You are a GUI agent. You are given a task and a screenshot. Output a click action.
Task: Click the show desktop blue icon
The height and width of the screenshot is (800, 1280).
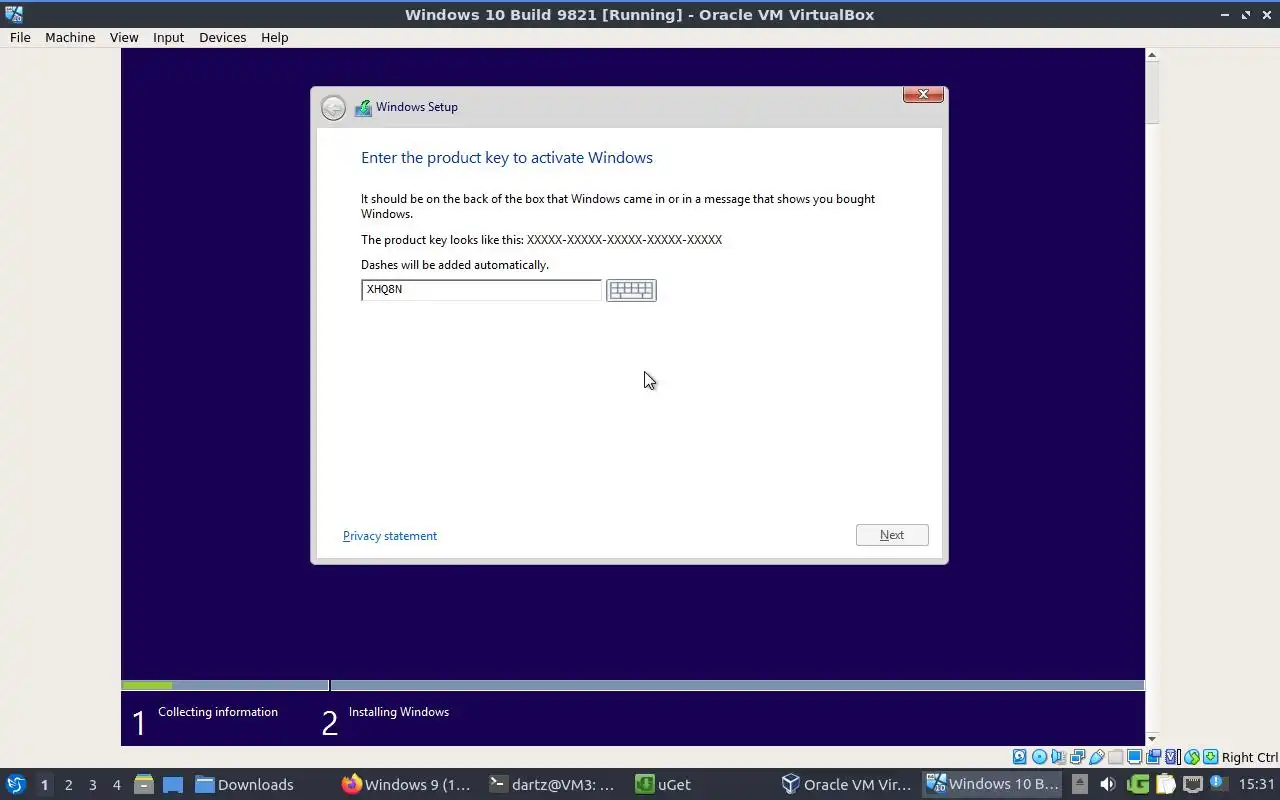[173, 784]
